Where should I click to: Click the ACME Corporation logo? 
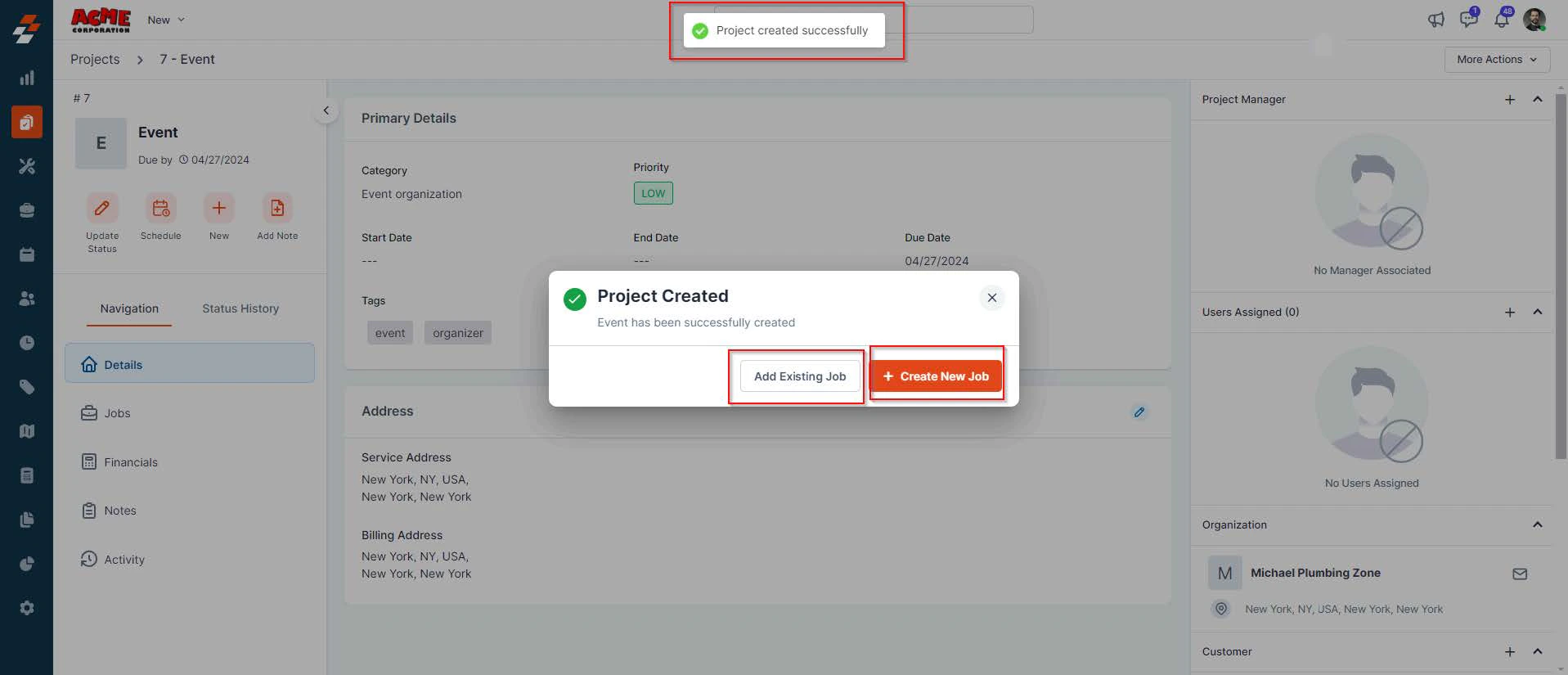pyautogui.click(x=101, y=20)
